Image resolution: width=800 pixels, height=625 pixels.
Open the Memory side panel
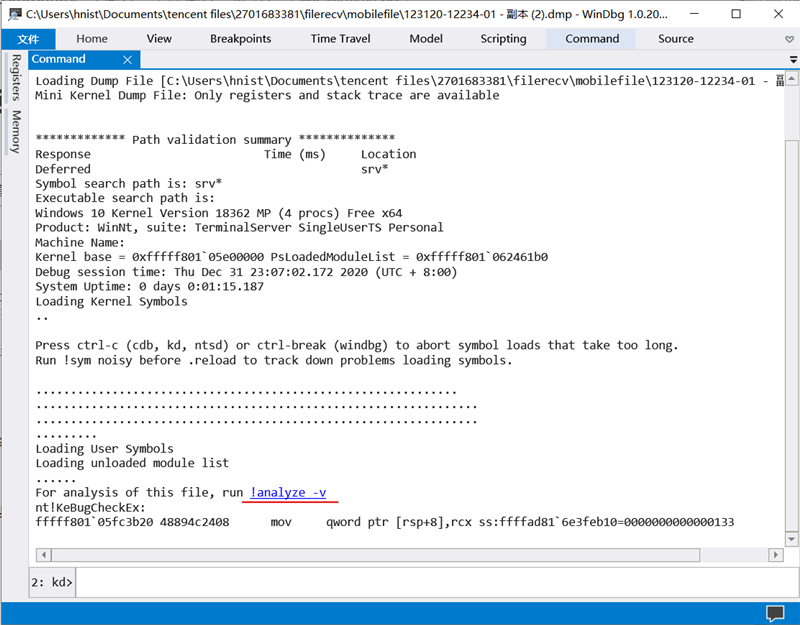click(16, 132)
